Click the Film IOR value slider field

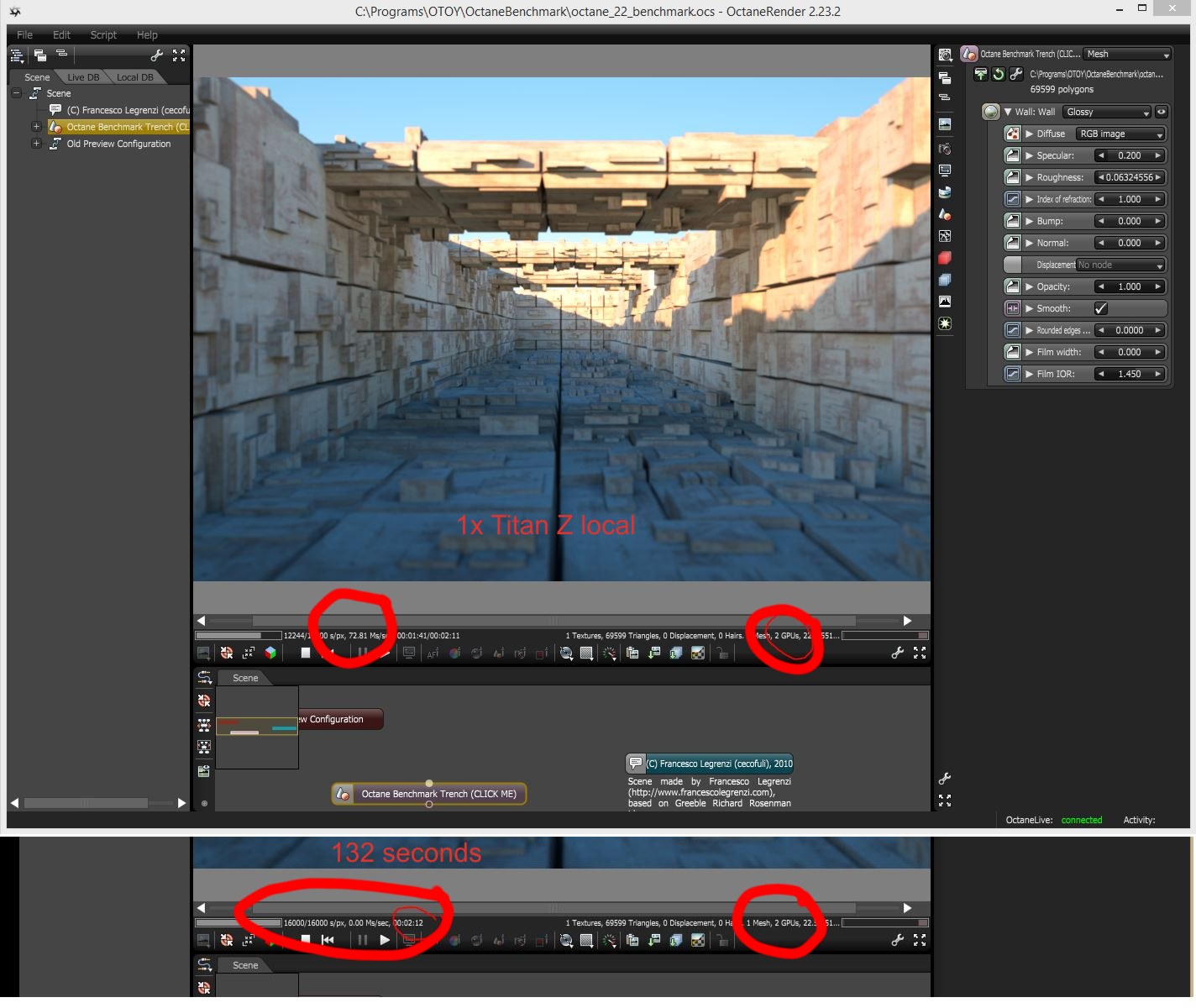point(1130,374)
